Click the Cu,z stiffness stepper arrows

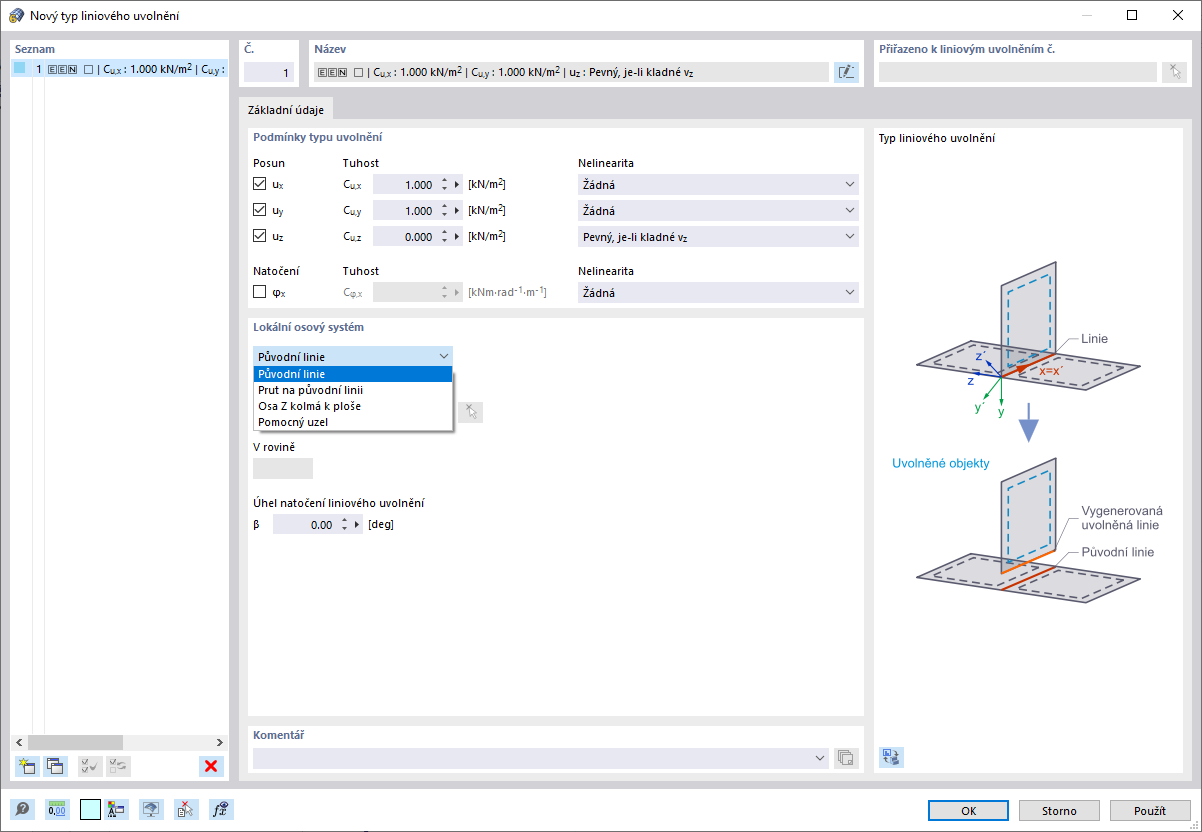coord(444,237)
